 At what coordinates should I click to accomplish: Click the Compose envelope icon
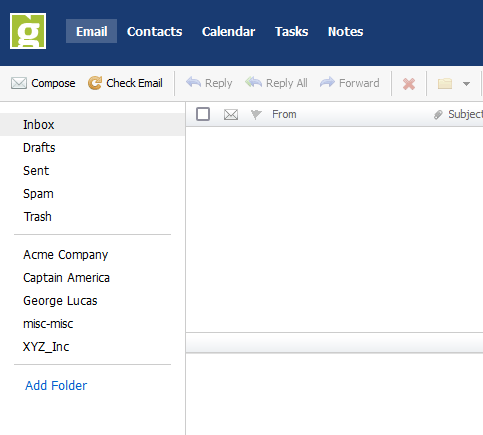tap(19, 83)
